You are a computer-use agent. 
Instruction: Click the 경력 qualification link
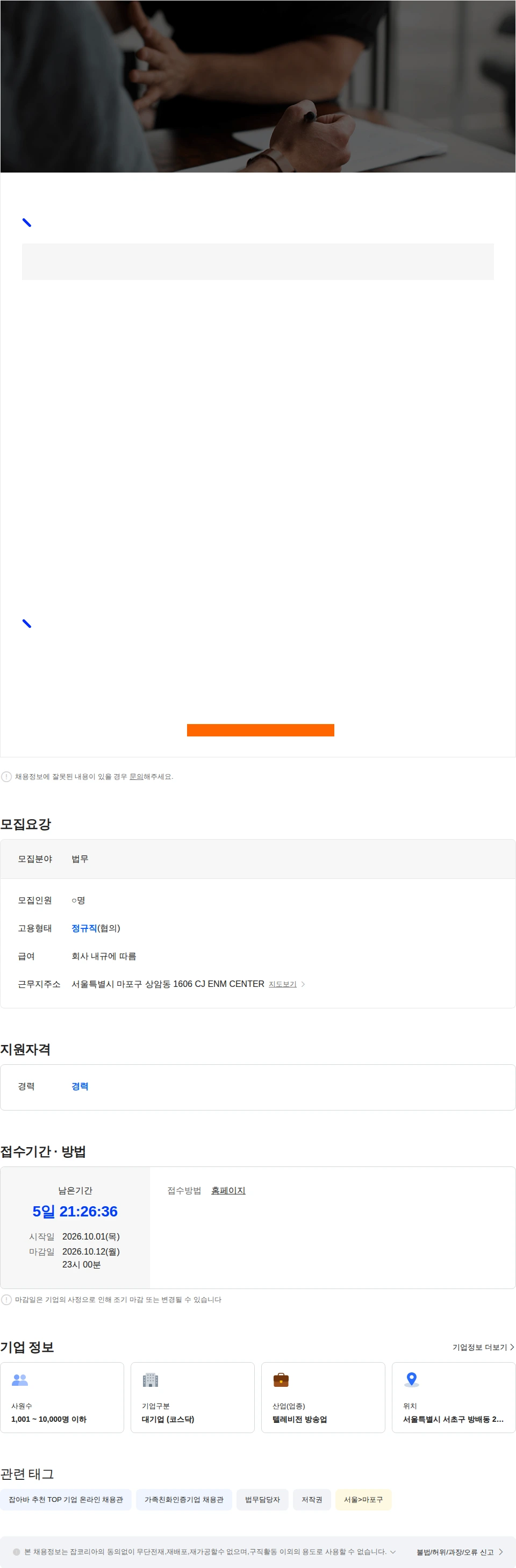[80, 1086]
